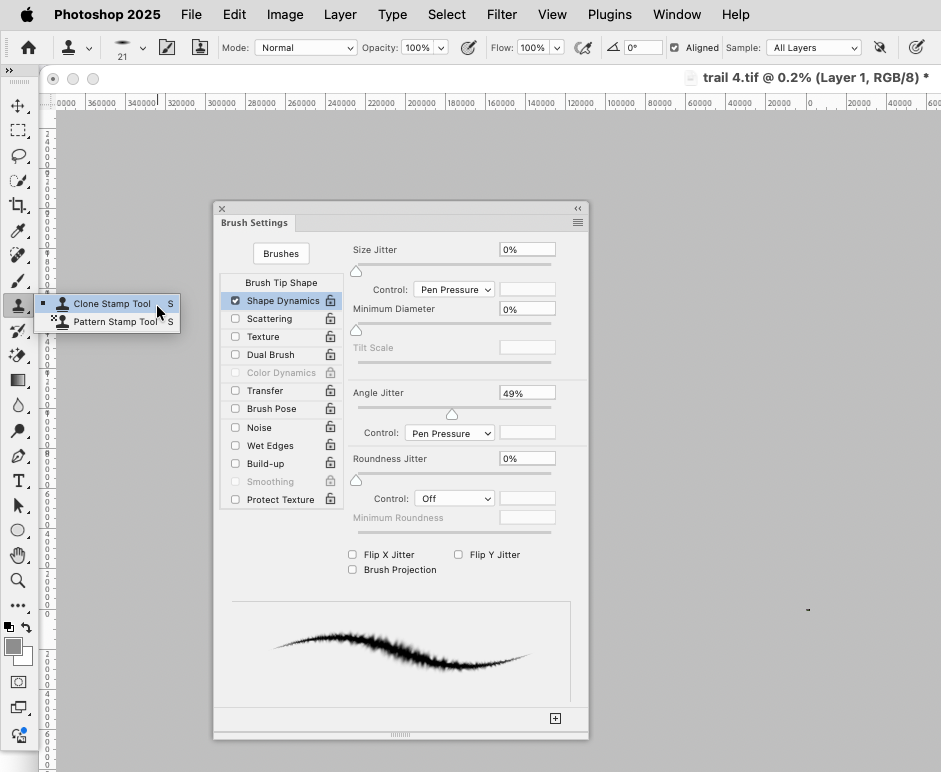
Task: Reset default foreground and background colors
Action: [x=9, y=627]
